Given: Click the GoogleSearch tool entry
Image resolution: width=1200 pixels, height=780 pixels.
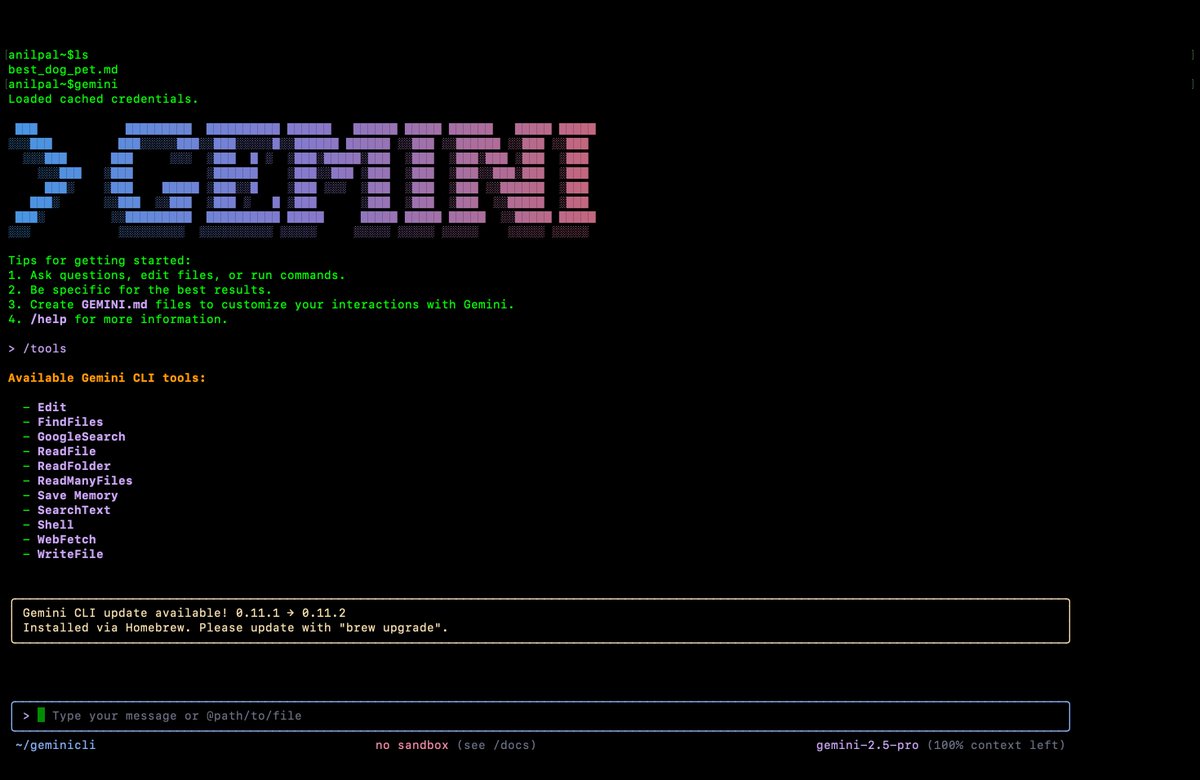Looking at the screenshot, I should 80,436.
